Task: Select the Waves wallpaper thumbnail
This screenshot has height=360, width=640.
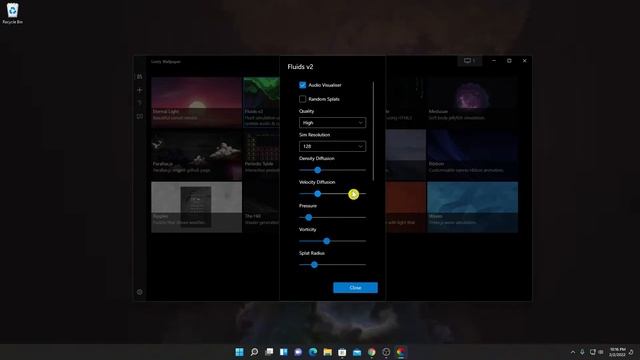Action: (473, 207)
